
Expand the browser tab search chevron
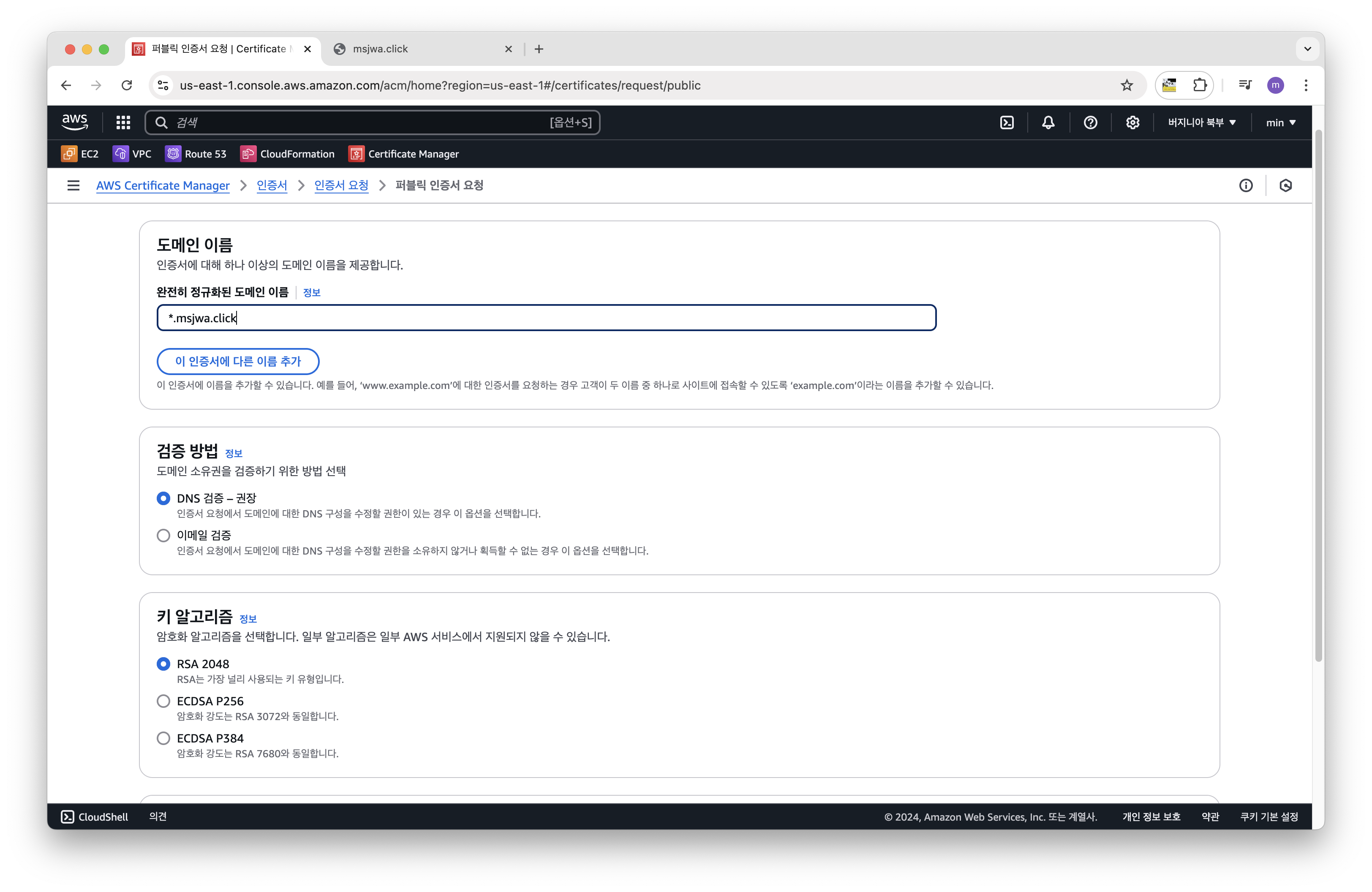click(1307, 49)
